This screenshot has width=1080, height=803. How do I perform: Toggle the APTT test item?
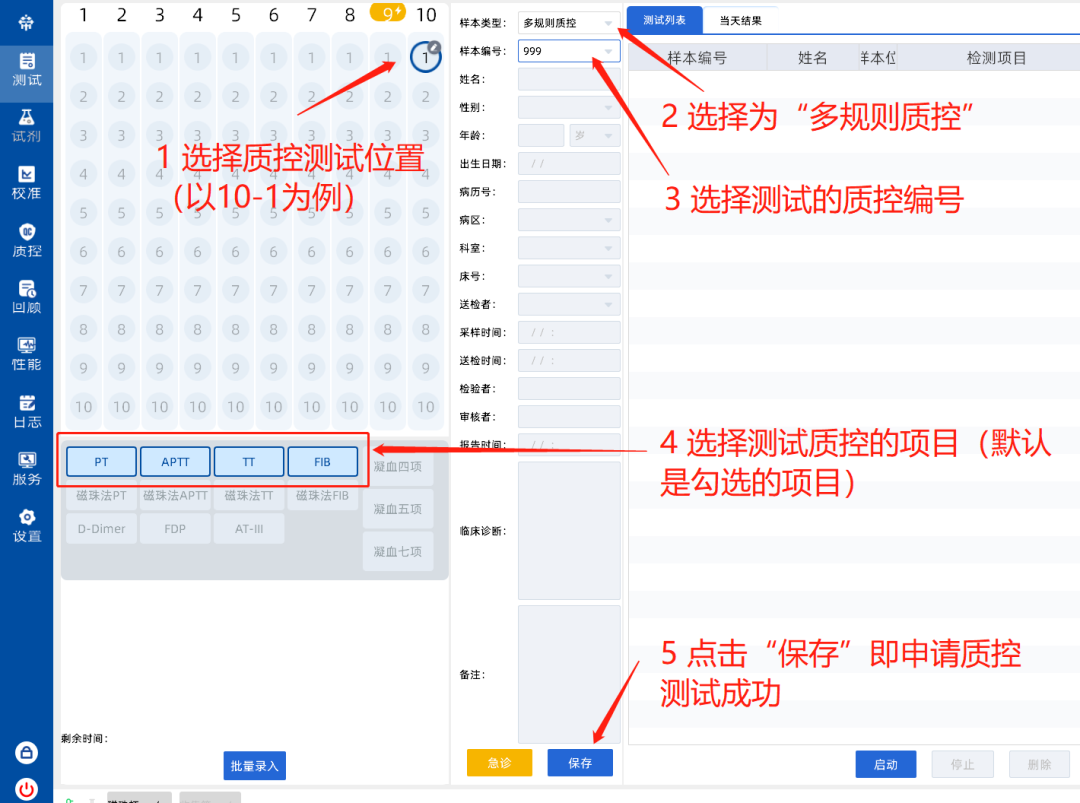(175, 462)
